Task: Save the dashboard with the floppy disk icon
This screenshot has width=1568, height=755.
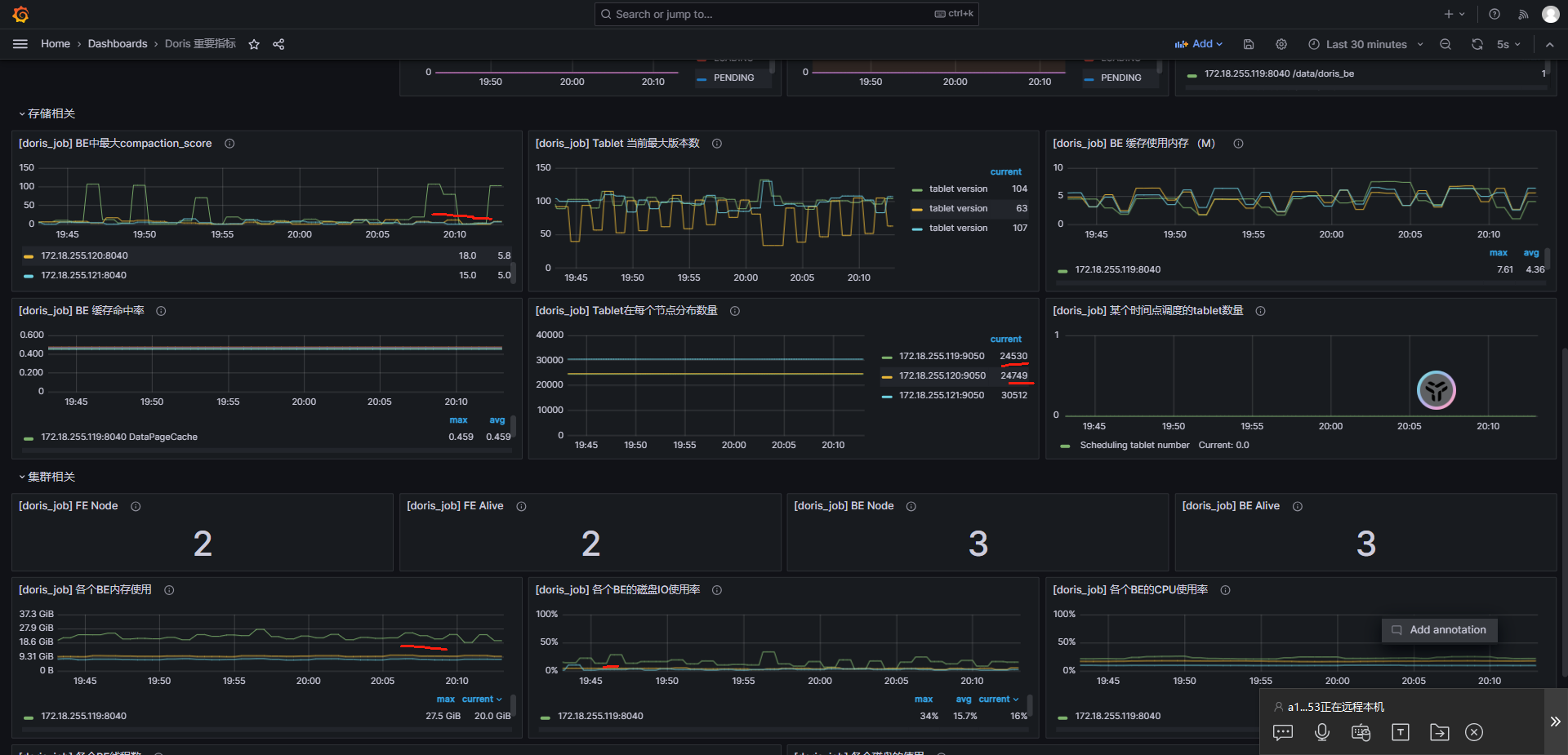Action: [1249, 44]
